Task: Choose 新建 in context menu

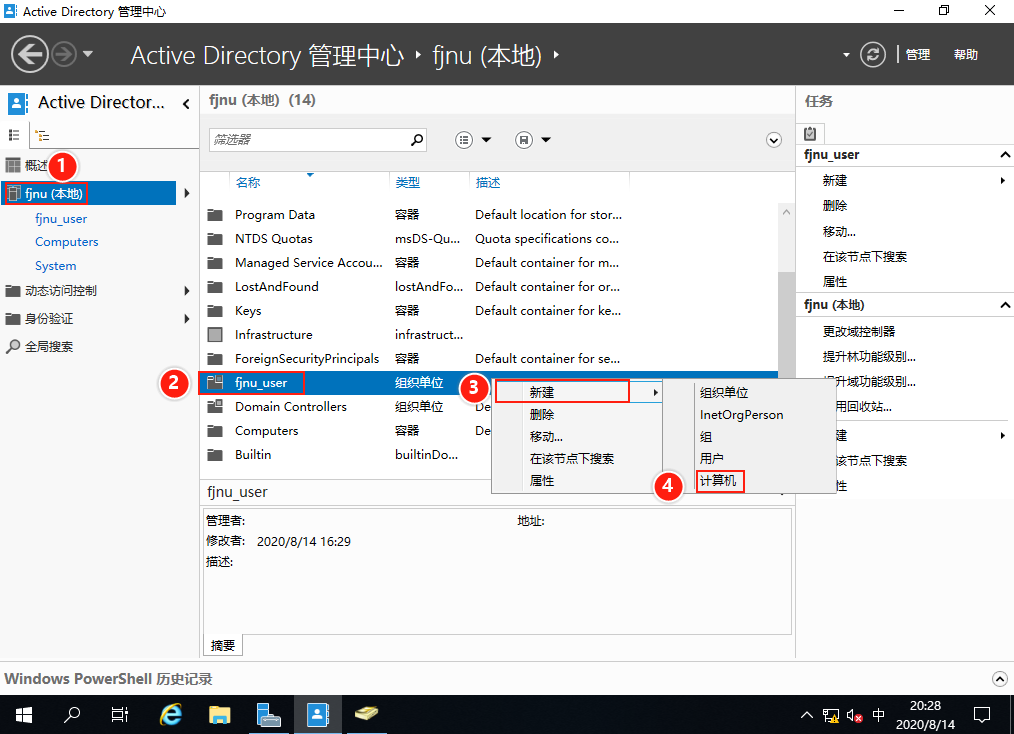Action: [577, 393]
